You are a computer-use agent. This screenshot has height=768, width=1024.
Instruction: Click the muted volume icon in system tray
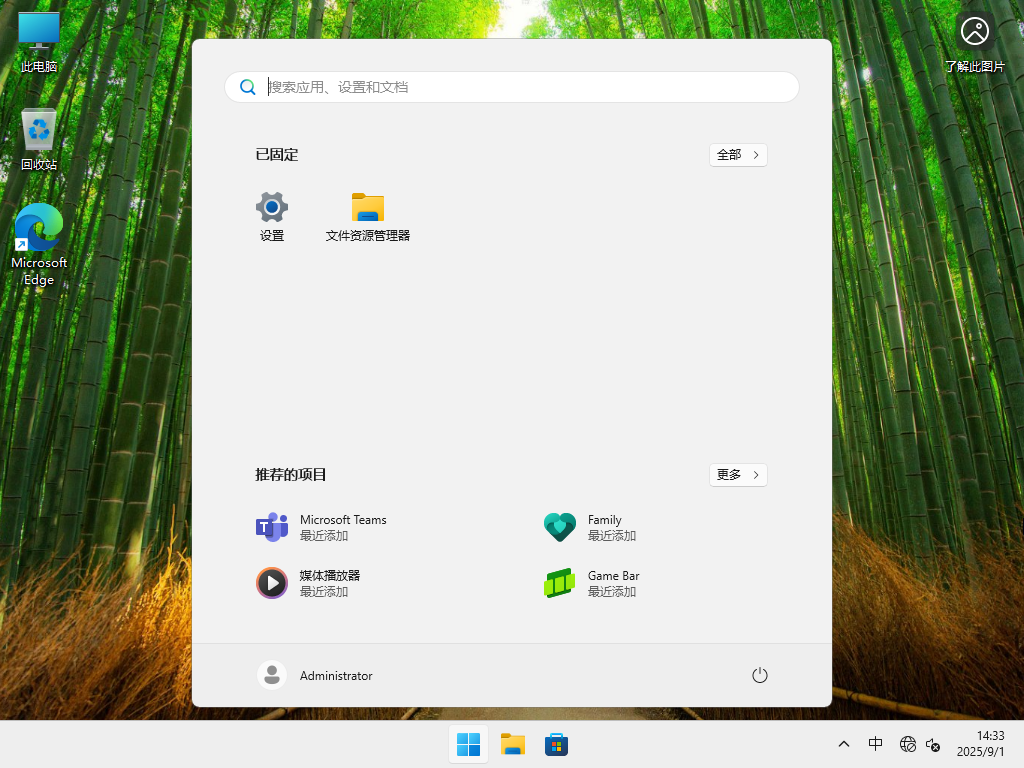tap(933, 744)
